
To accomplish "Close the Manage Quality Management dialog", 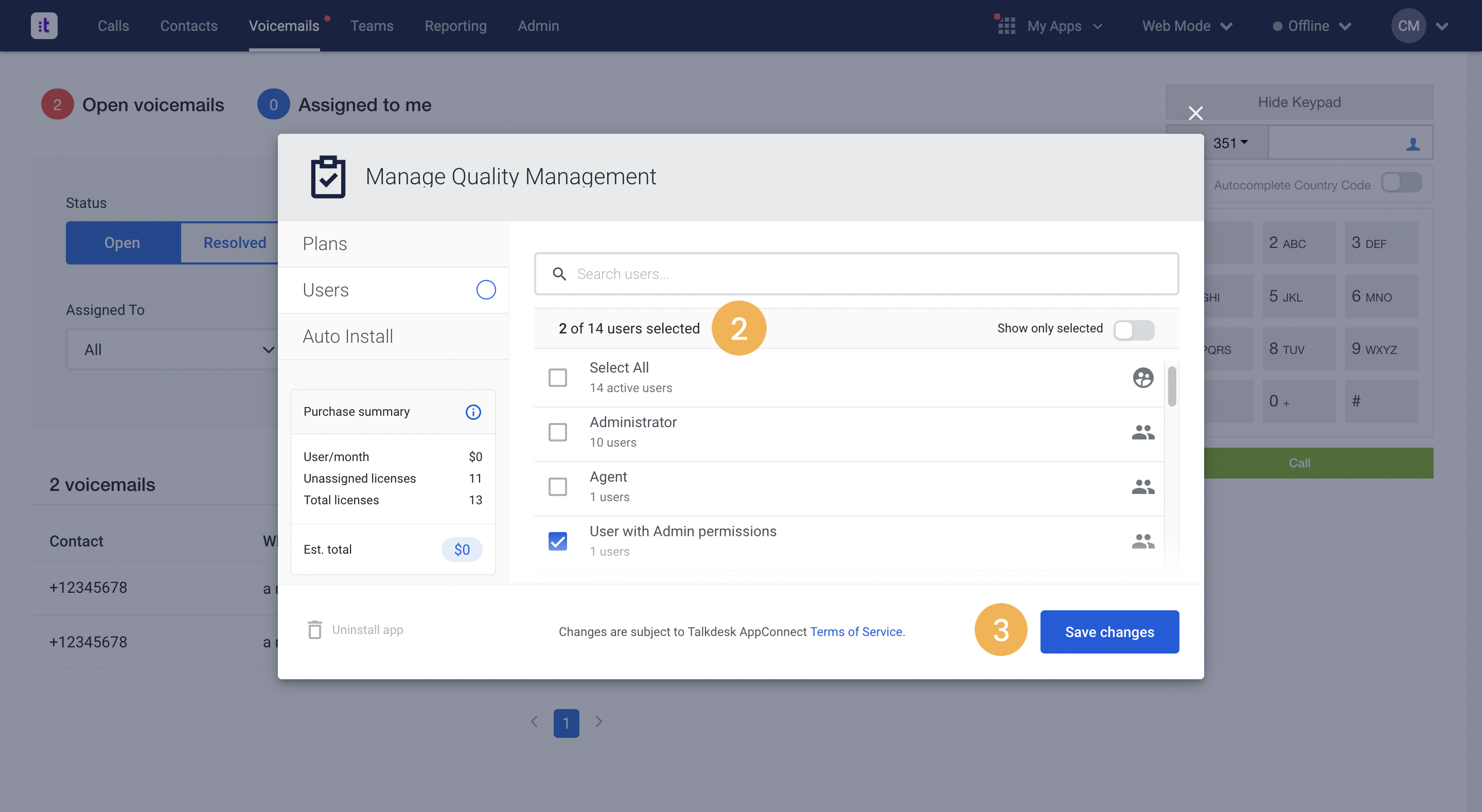I will (1195, 113).
